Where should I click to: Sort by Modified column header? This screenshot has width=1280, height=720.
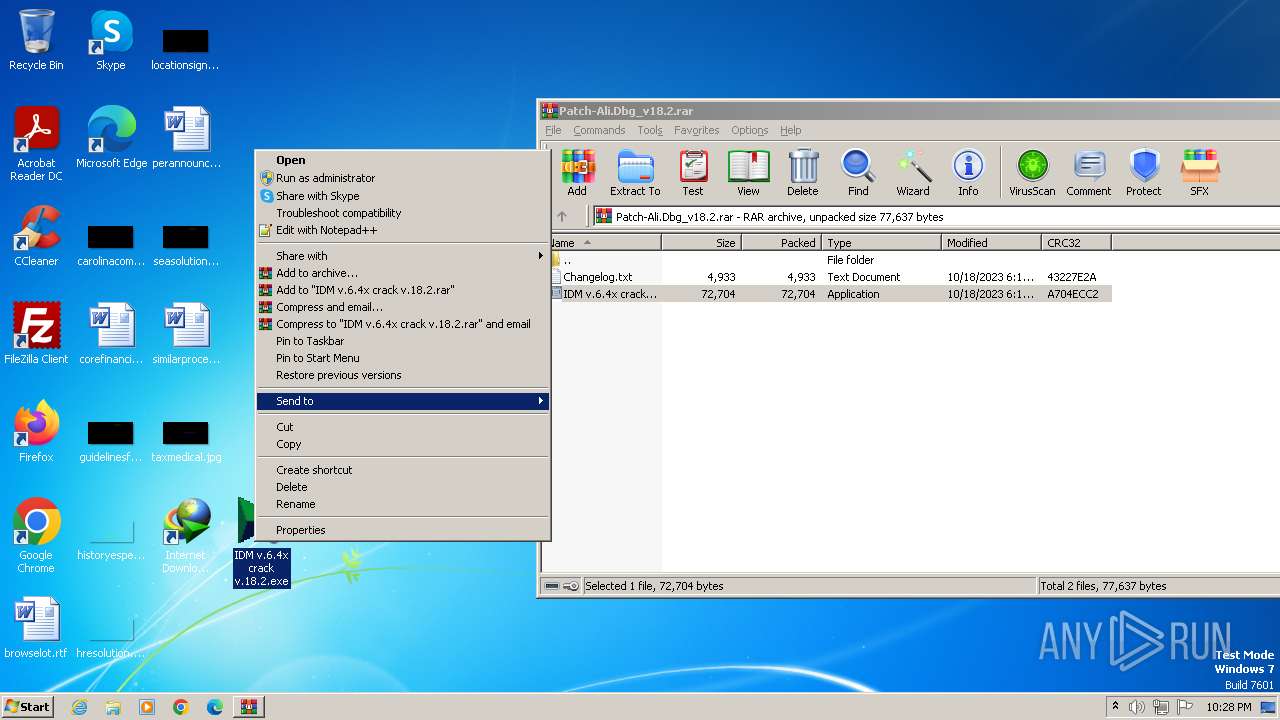pyautogui.click(x=991, y=243)
